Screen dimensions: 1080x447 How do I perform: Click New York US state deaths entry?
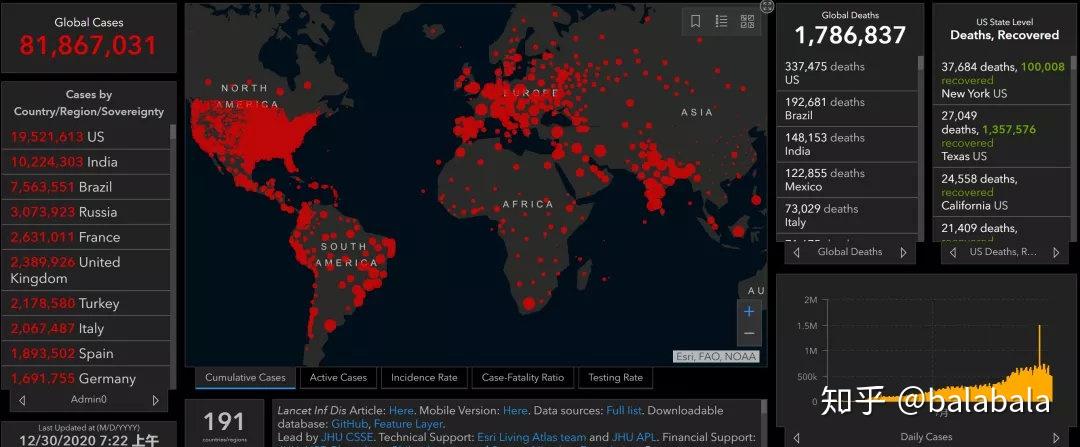(x=1002, y=80)
